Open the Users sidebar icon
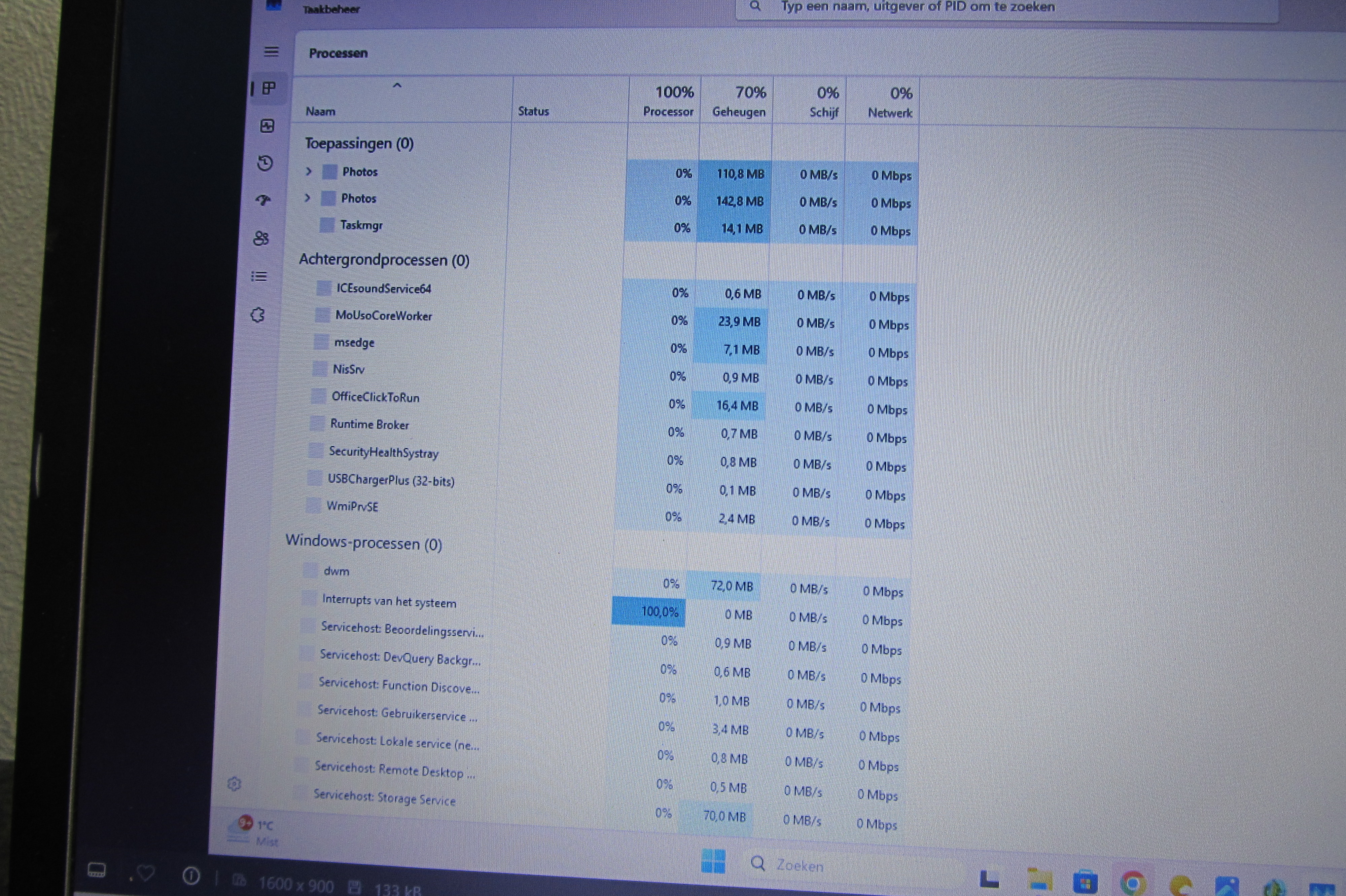Screen dimensions: 1346x896 (261, 238)
